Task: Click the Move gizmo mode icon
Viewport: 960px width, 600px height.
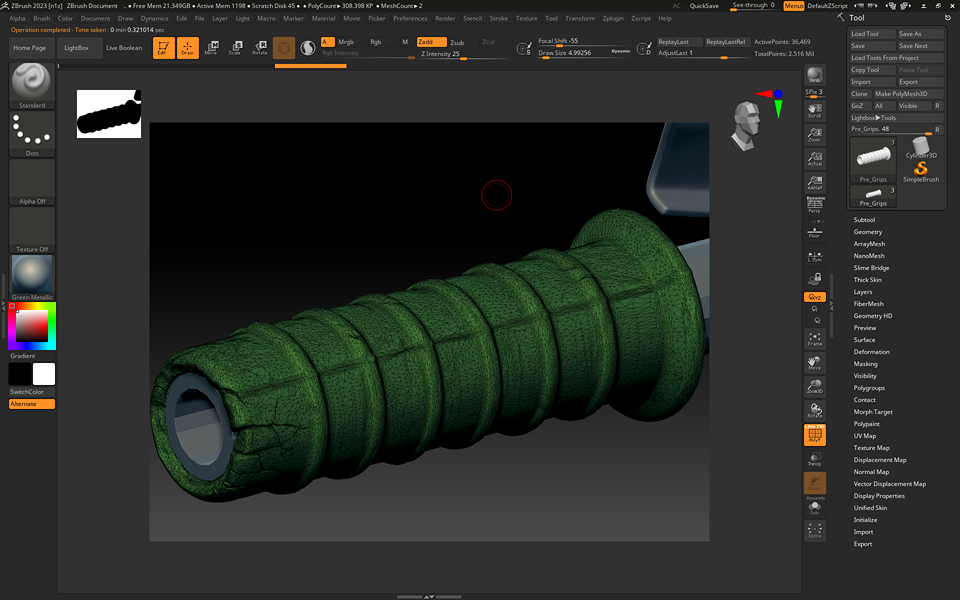Action: point(211,47)
